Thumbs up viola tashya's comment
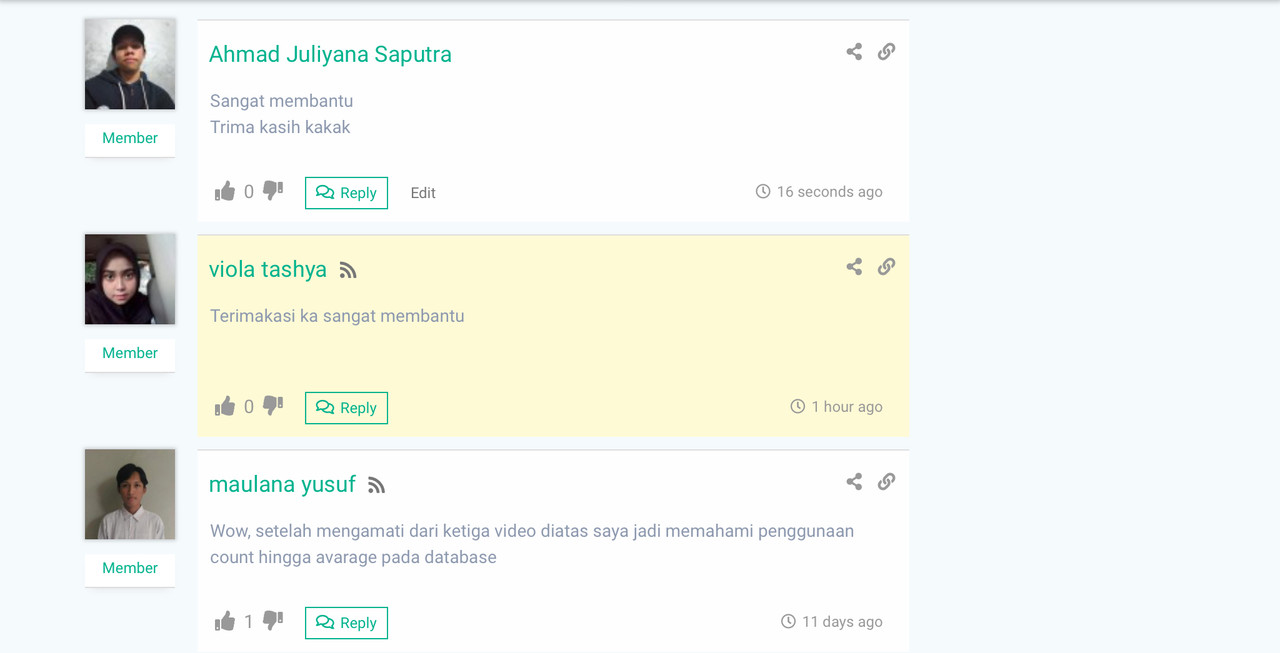 click(x=225, y=406)
